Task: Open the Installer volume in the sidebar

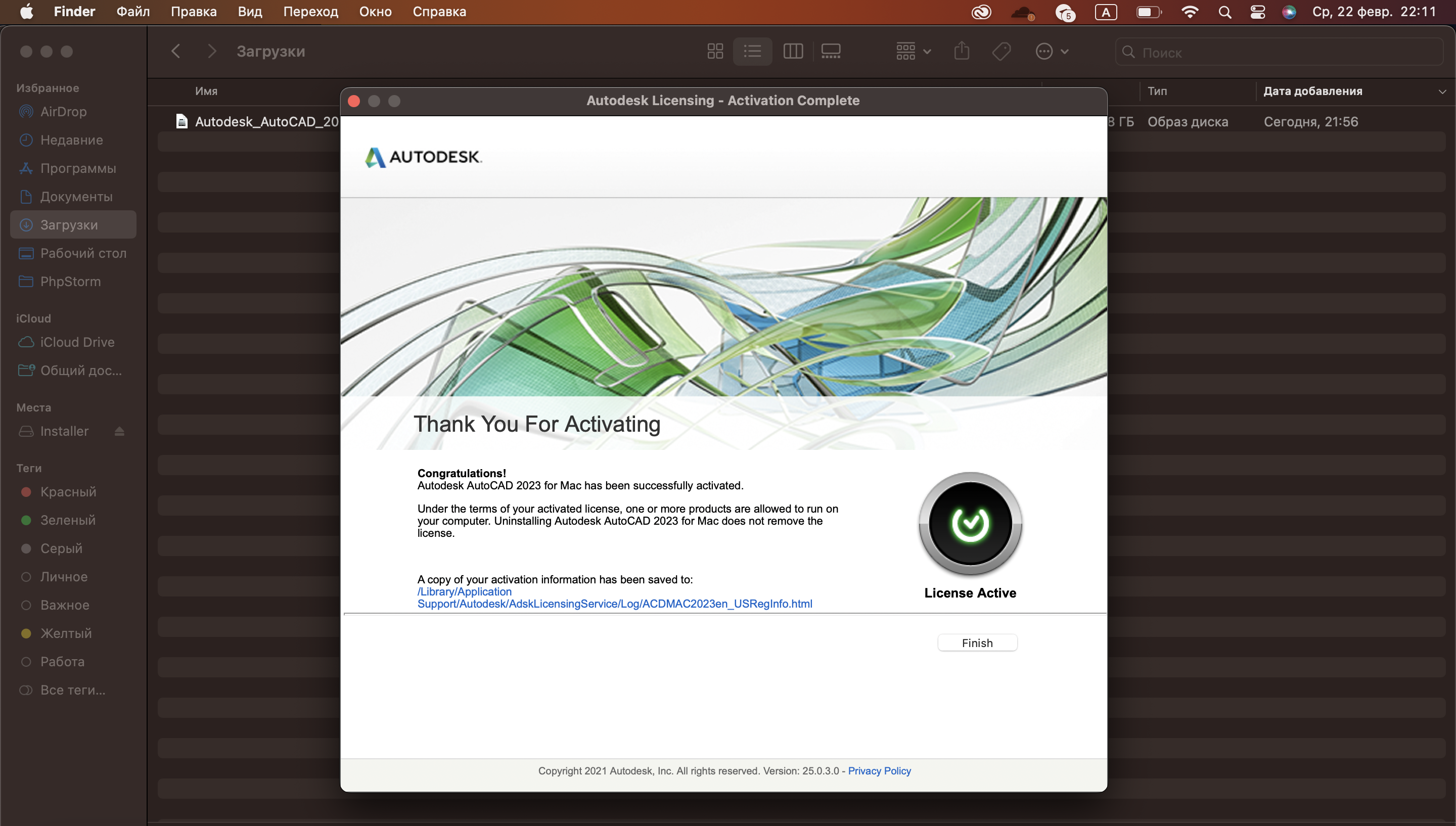Action: click(64, 431)
